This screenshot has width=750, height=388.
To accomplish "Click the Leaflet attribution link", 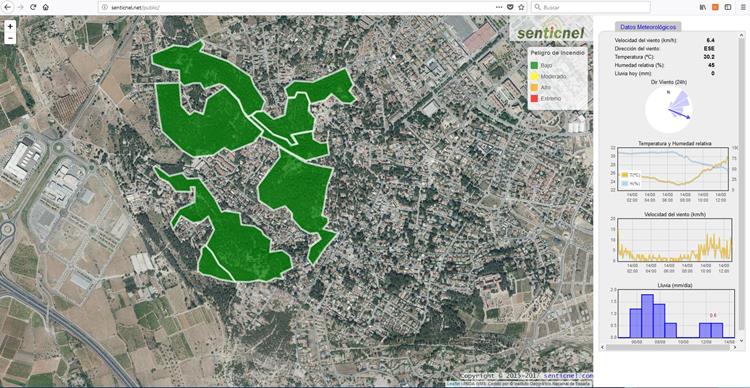I will coord(452,384).
